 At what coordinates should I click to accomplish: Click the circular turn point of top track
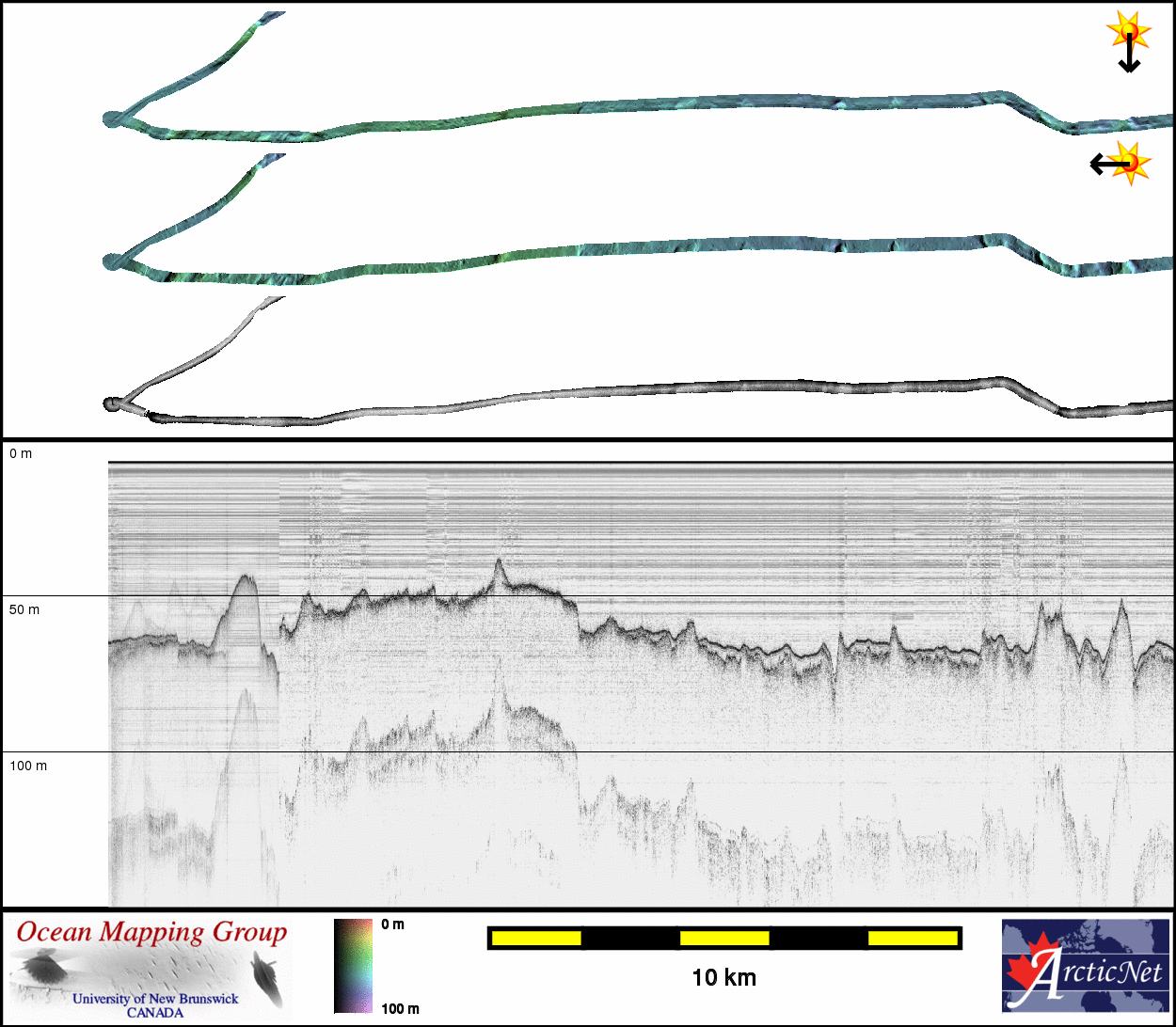pyautogui.click(x=112, y=119)
